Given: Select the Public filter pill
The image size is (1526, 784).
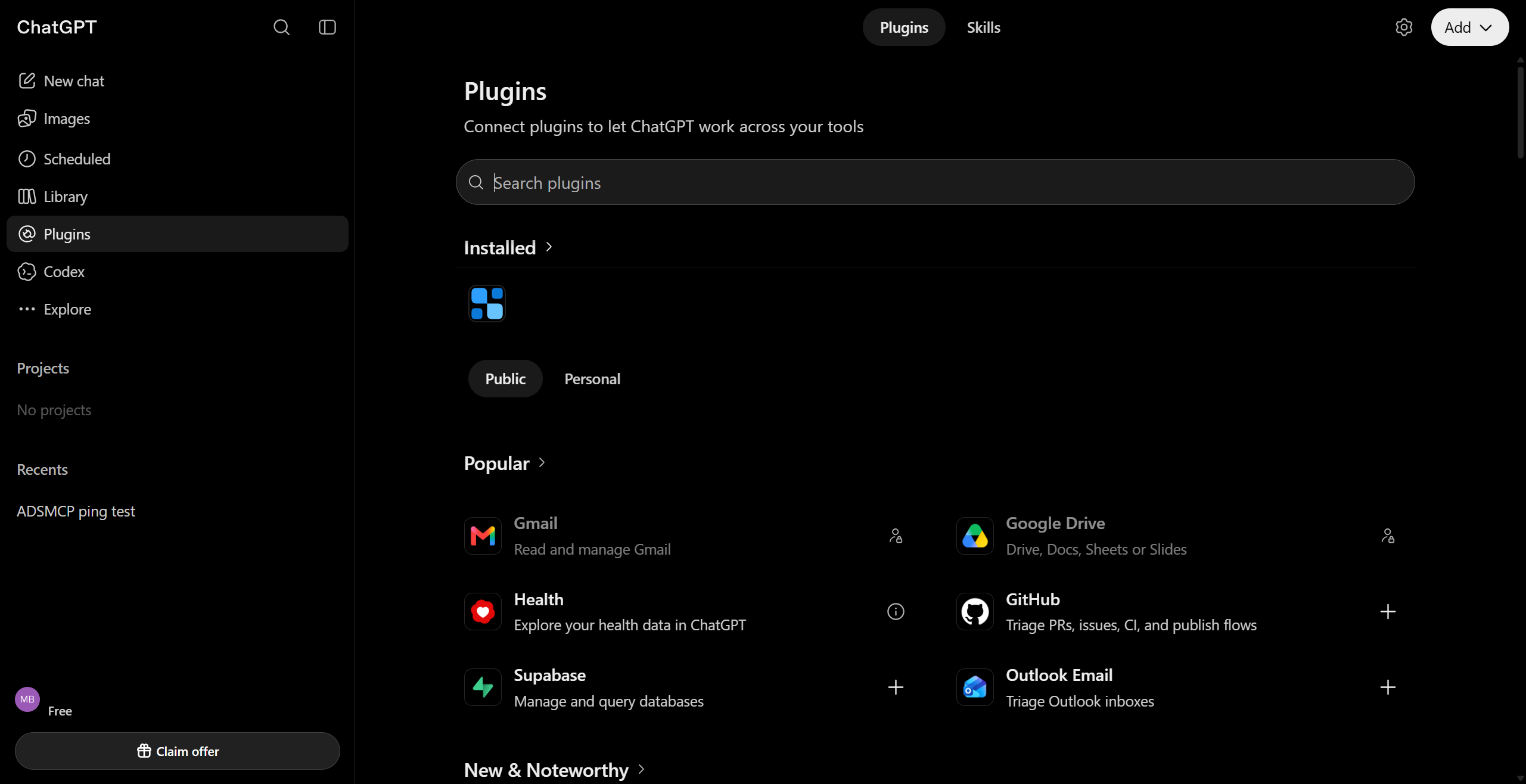Looking at the screenshot, I should click(x=505, y=379).
